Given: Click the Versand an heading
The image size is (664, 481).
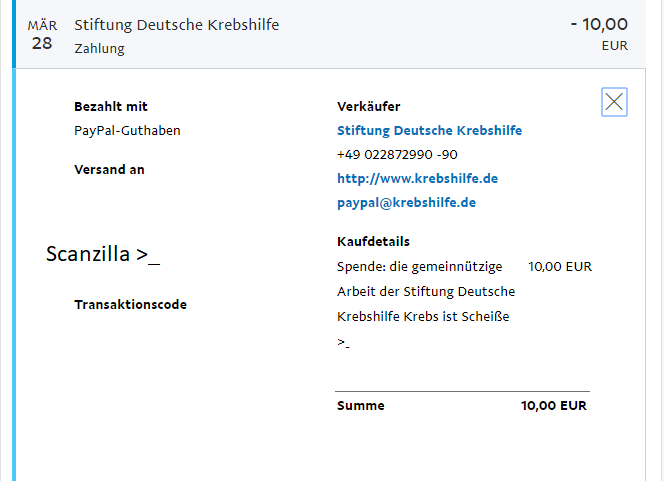Looking at the screenshot, I should click(x=109, y=169).
